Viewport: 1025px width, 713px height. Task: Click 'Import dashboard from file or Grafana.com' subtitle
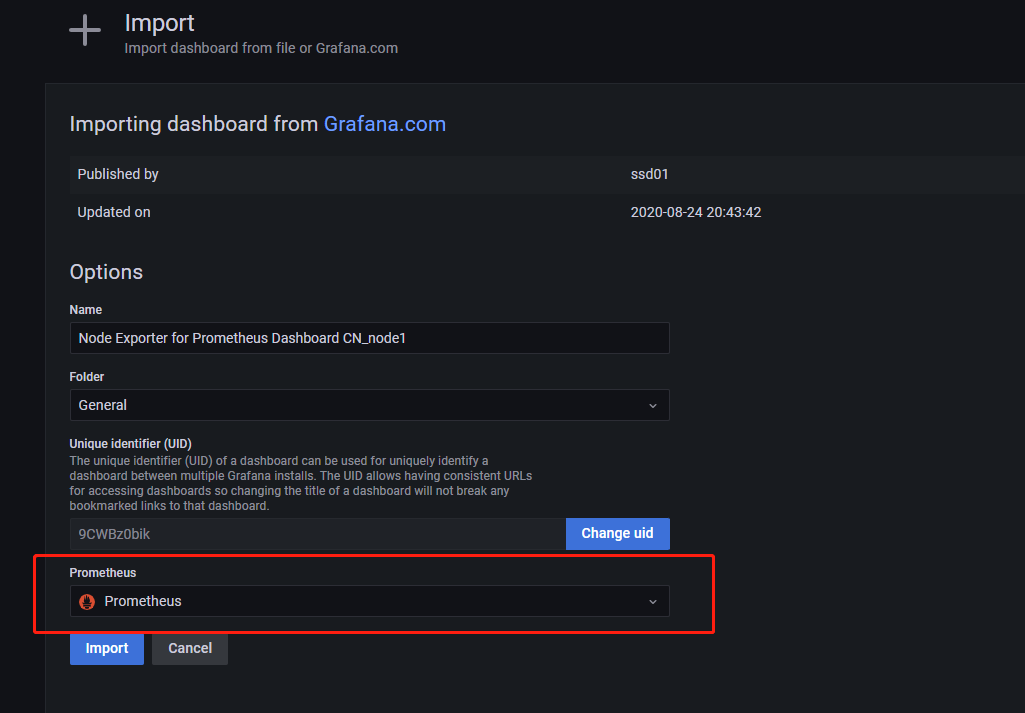[261, 48]
